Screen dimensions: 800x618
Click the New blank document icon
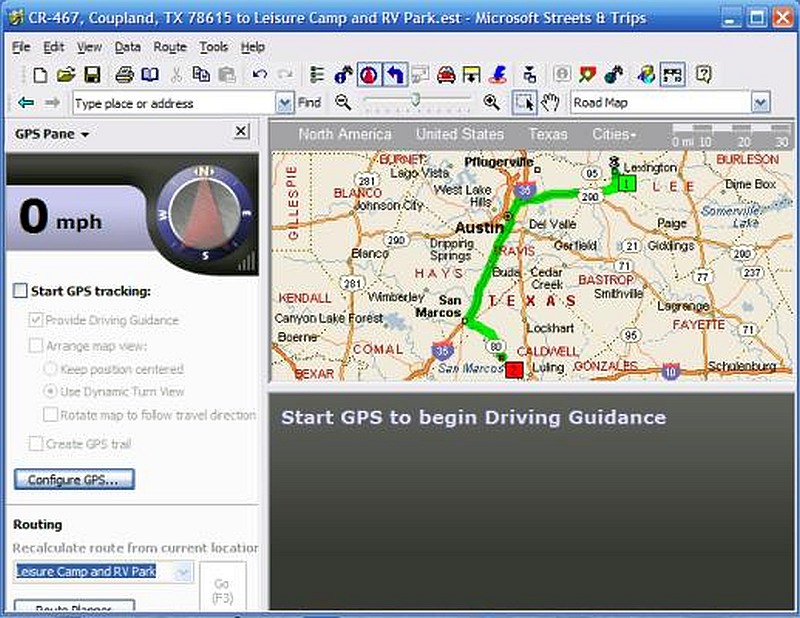40,75
